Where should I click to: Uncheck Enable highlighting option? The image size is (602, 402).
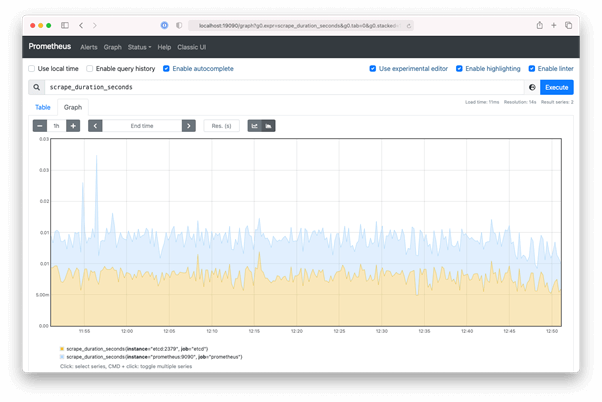459,69
